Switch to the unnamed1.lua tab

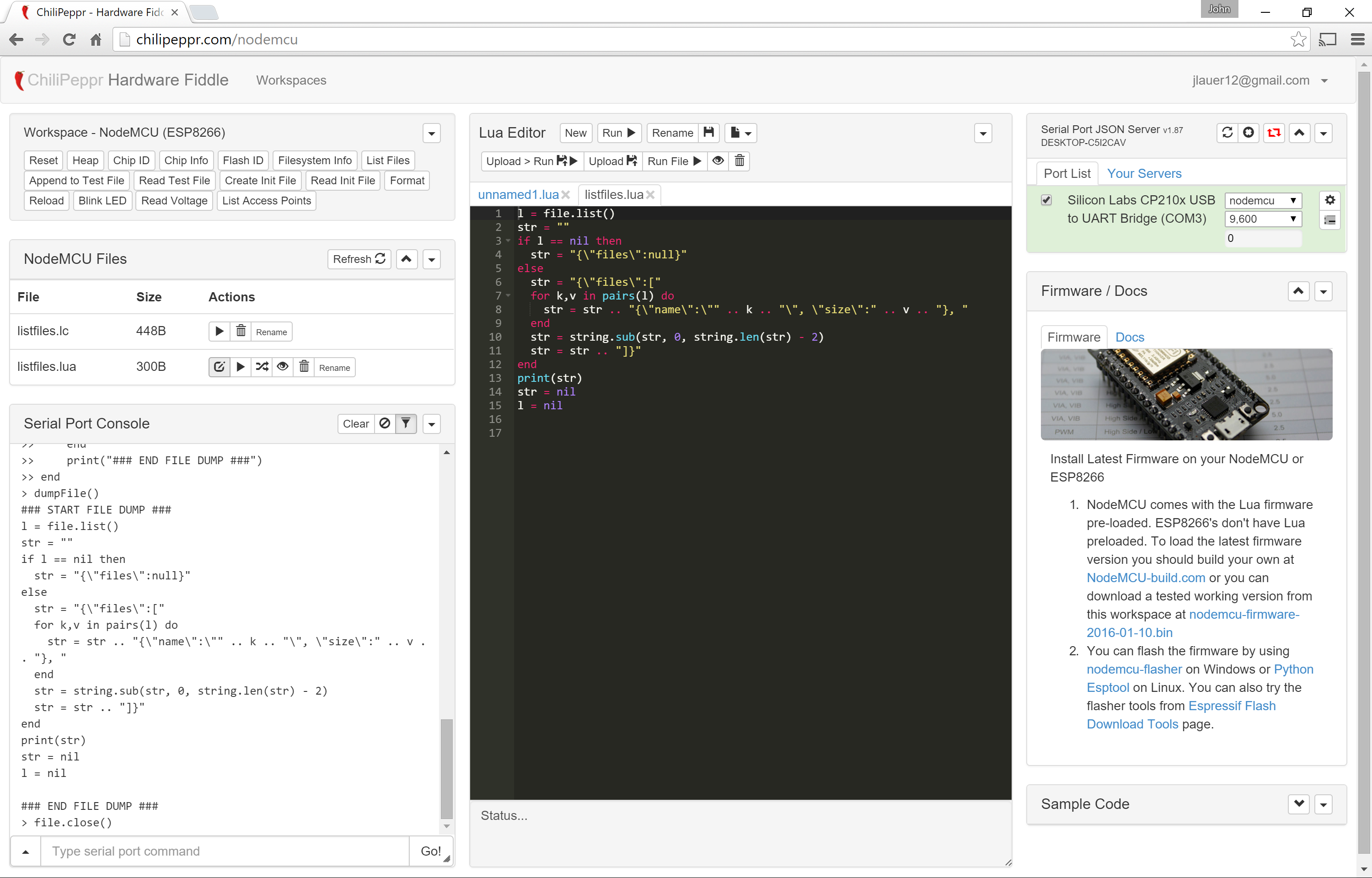click(518, 195)
